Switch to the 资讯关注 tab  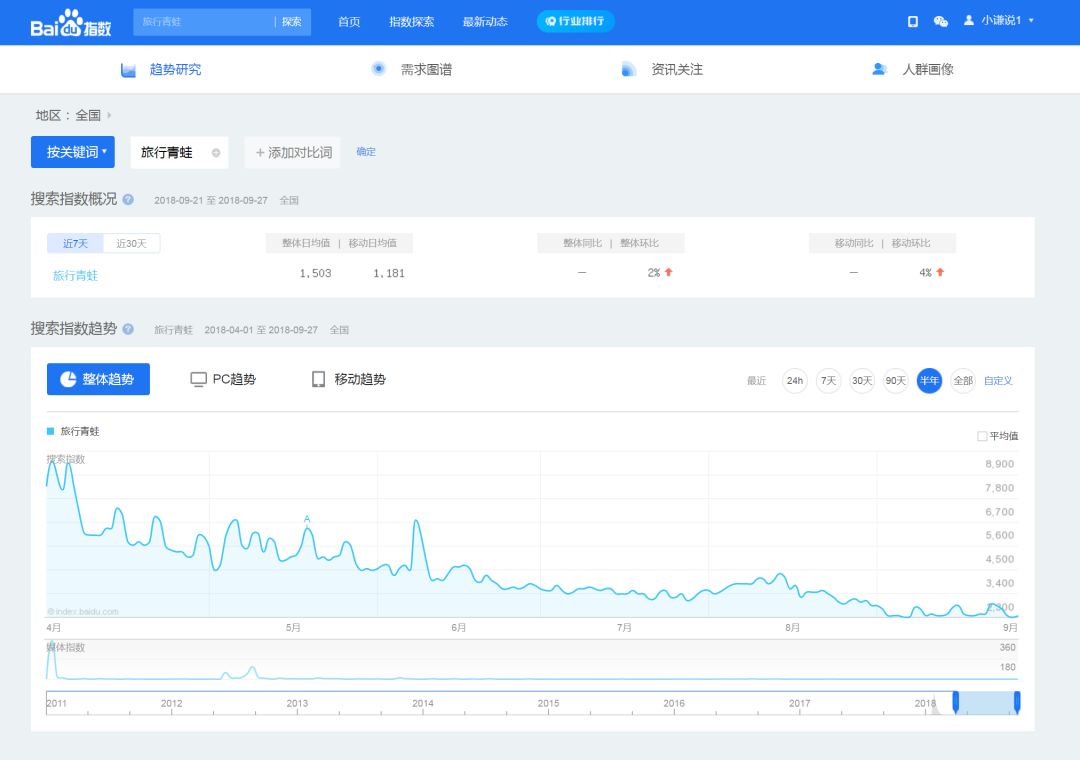point(662,69)
